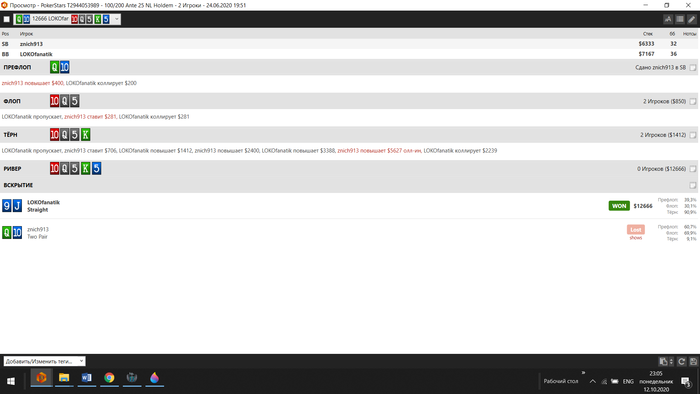700x394 pixels.
Task: Click the $7167 stack value
Action: pos(646,54)
